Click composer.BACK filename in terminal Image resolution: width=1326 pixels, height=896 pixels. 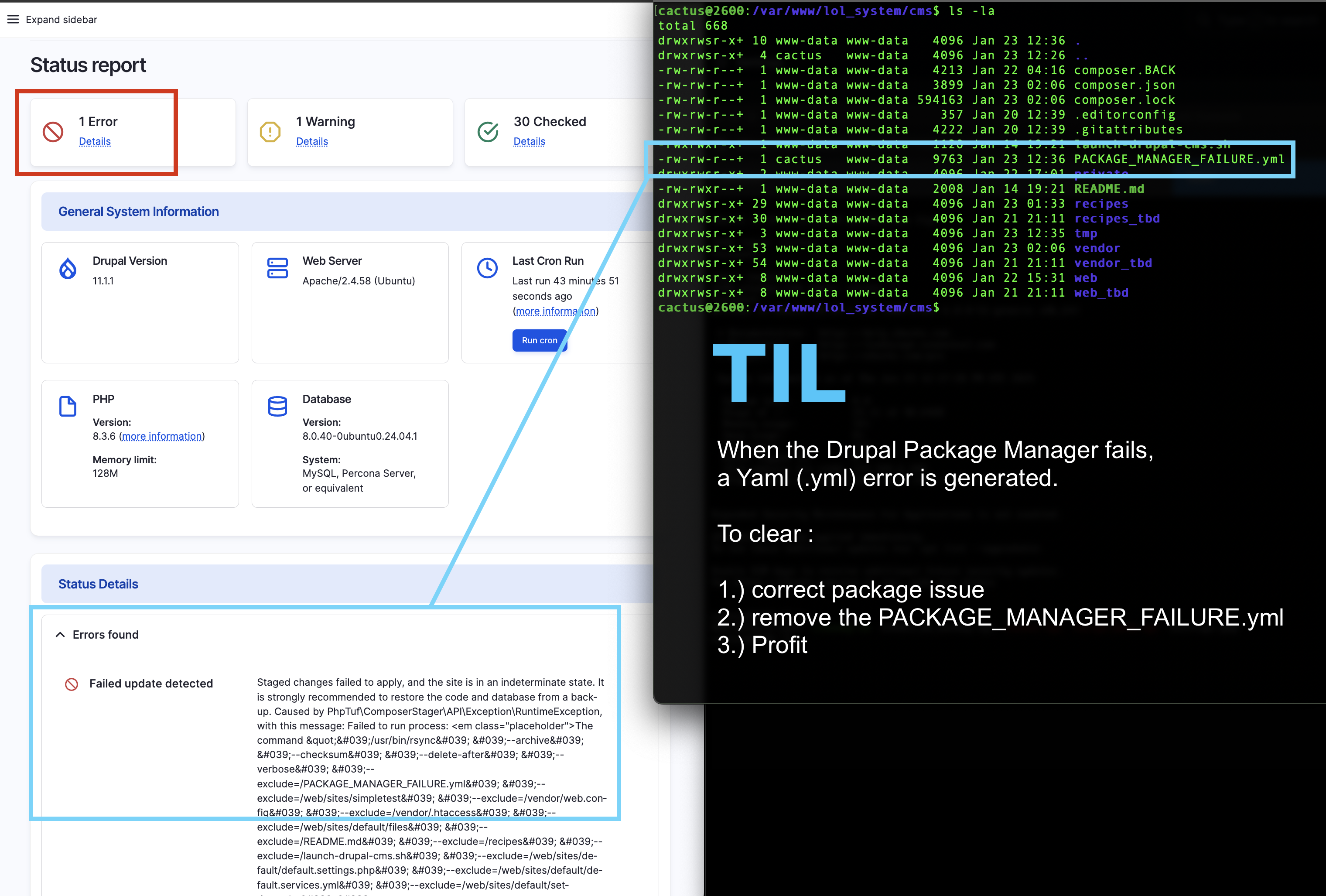pos(1124,70)
